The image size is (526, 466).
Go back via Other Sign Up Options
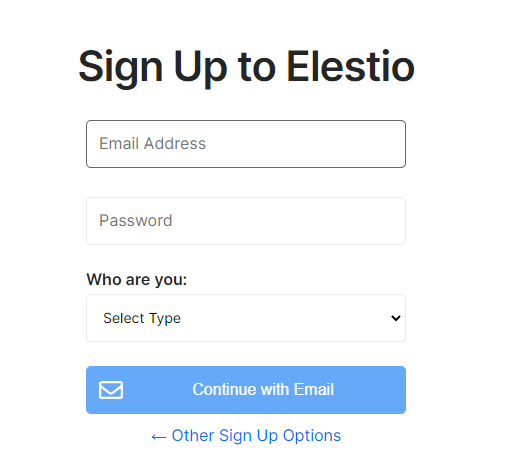coord(246,436)
